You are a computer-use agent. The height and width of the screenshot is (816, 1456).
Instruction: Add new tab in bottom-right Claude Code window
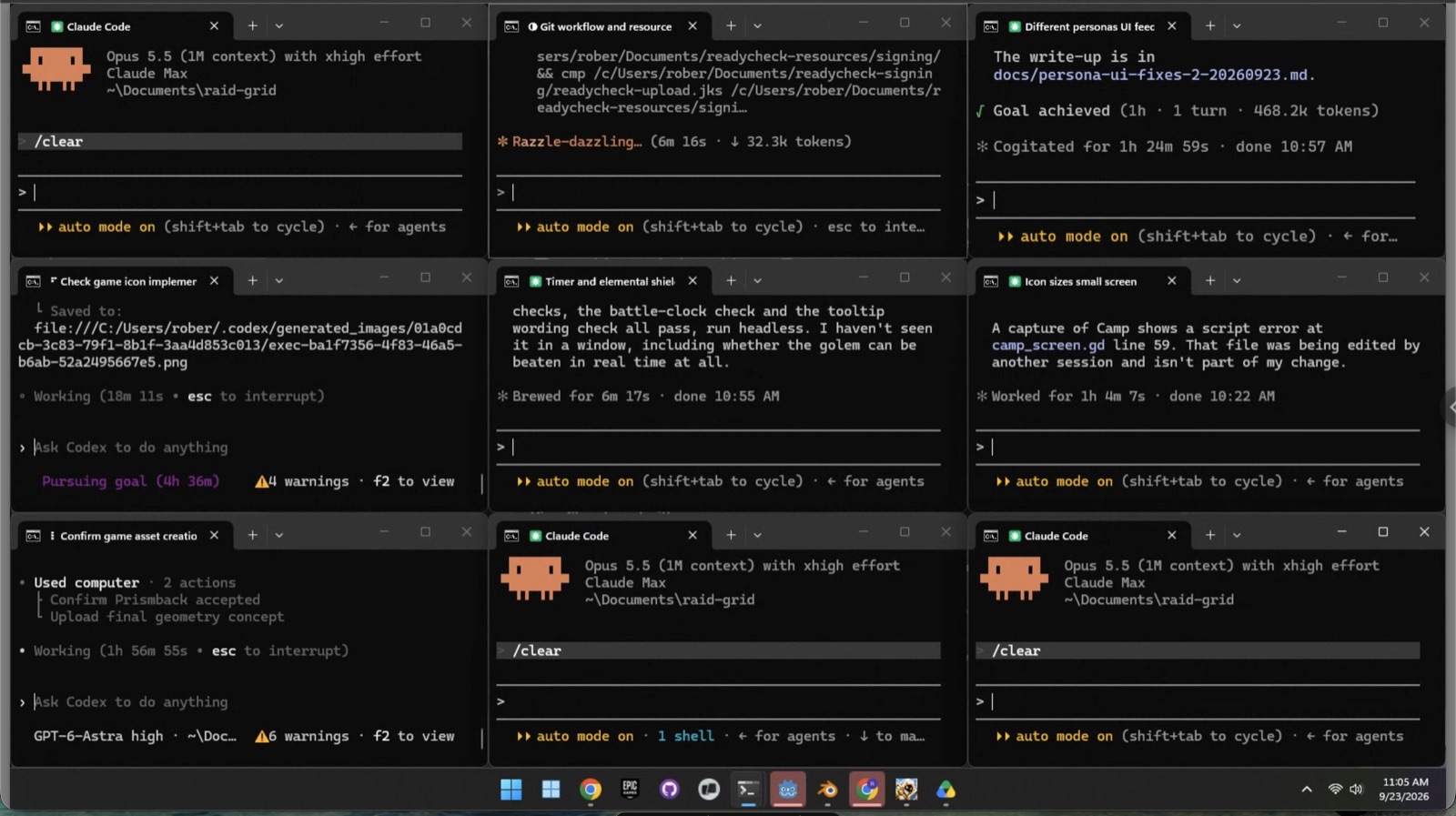pyautogui.click(x=1210, y=536)
